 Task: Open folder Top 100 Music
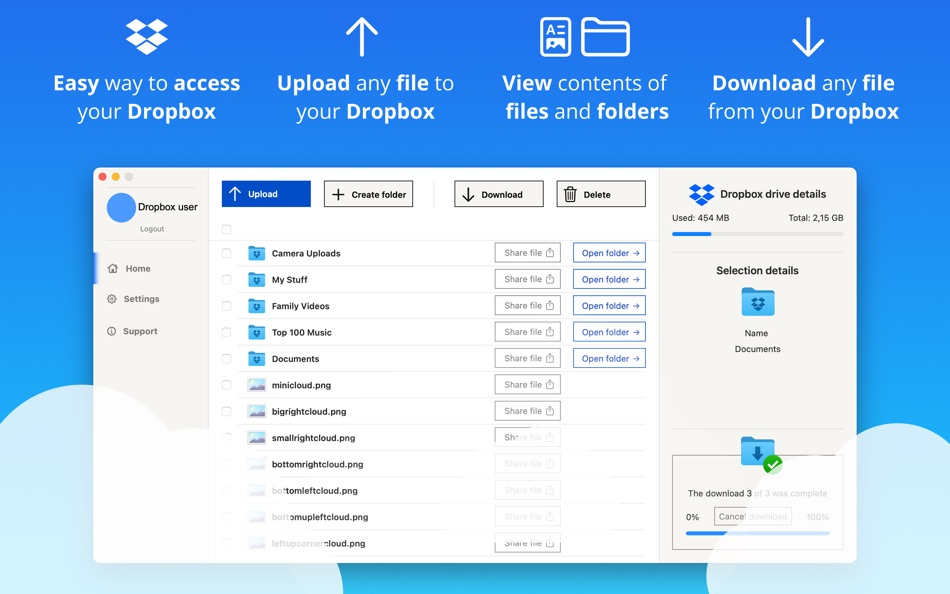(x=610, y=332)
